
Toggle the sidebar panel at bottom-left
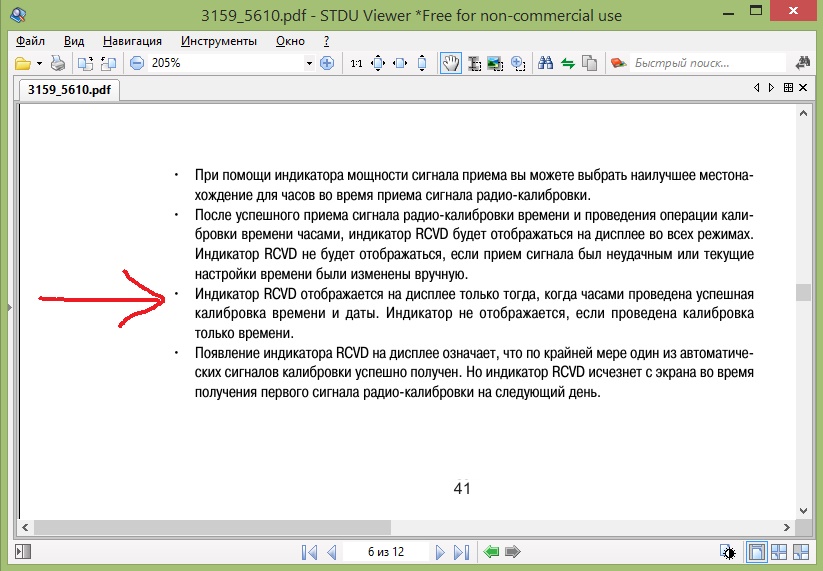click(x=26, y=552)
